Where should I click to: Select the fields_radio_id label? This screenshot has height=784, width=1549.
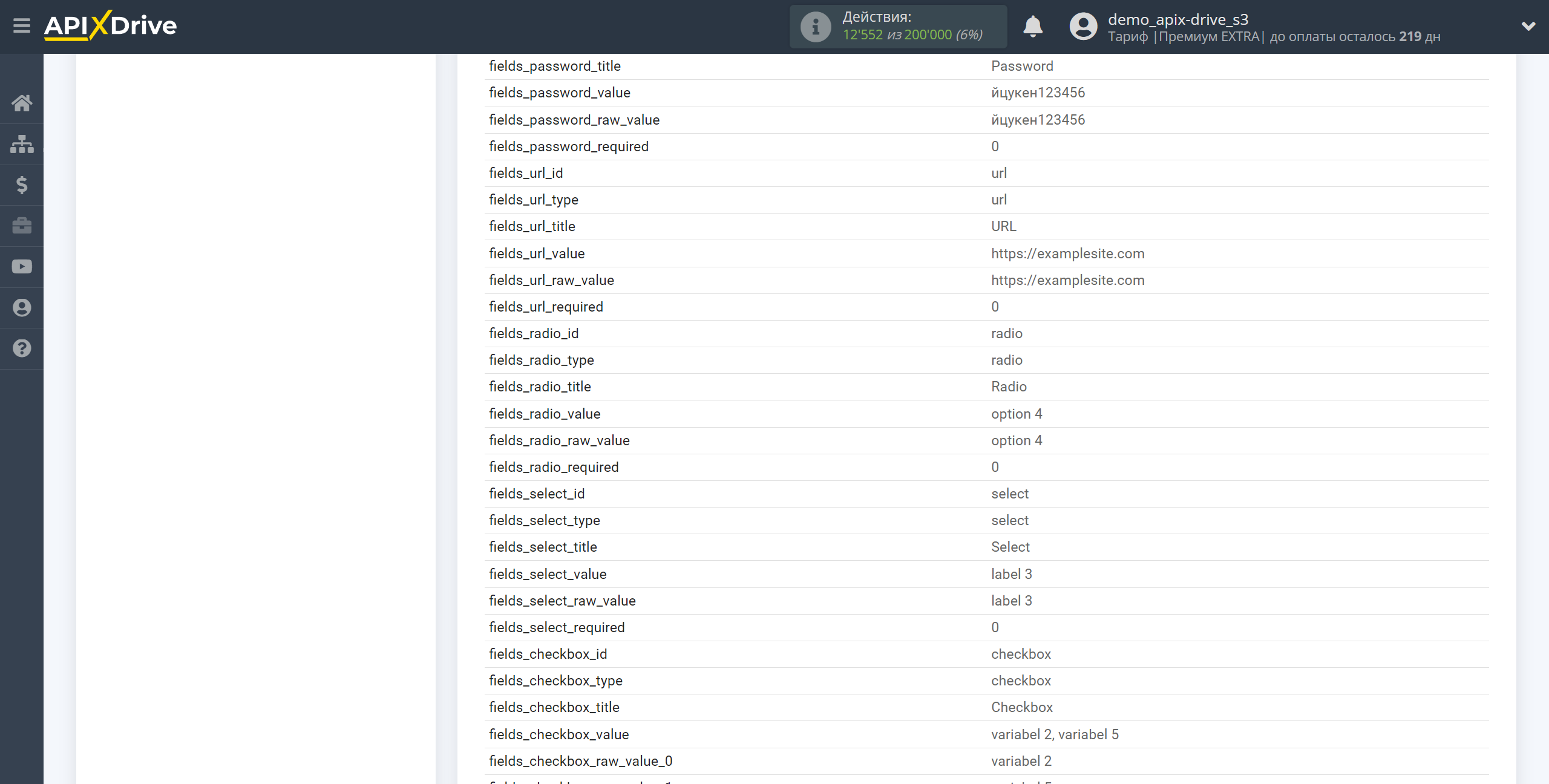click(x=534, y=333)
